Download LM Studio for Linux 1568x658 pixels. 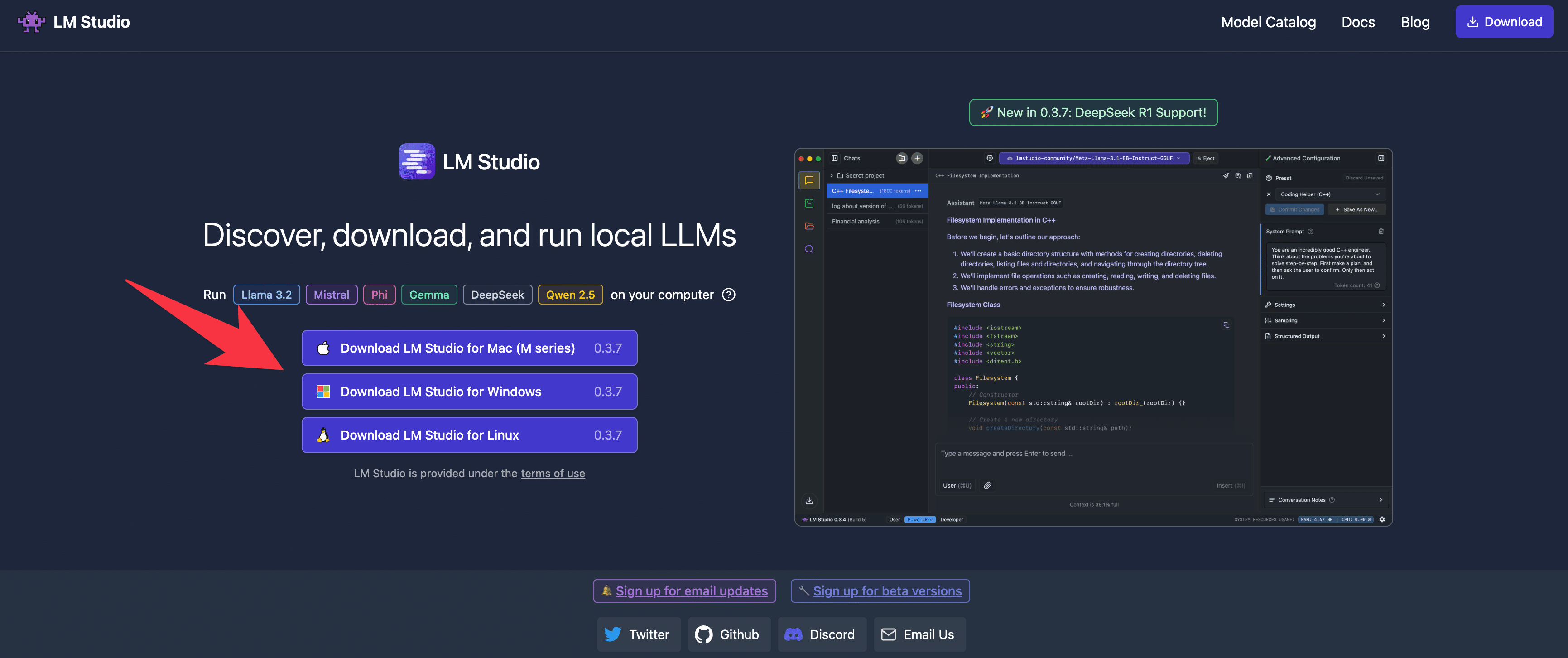pyautogui.click(x=469, y=435)
